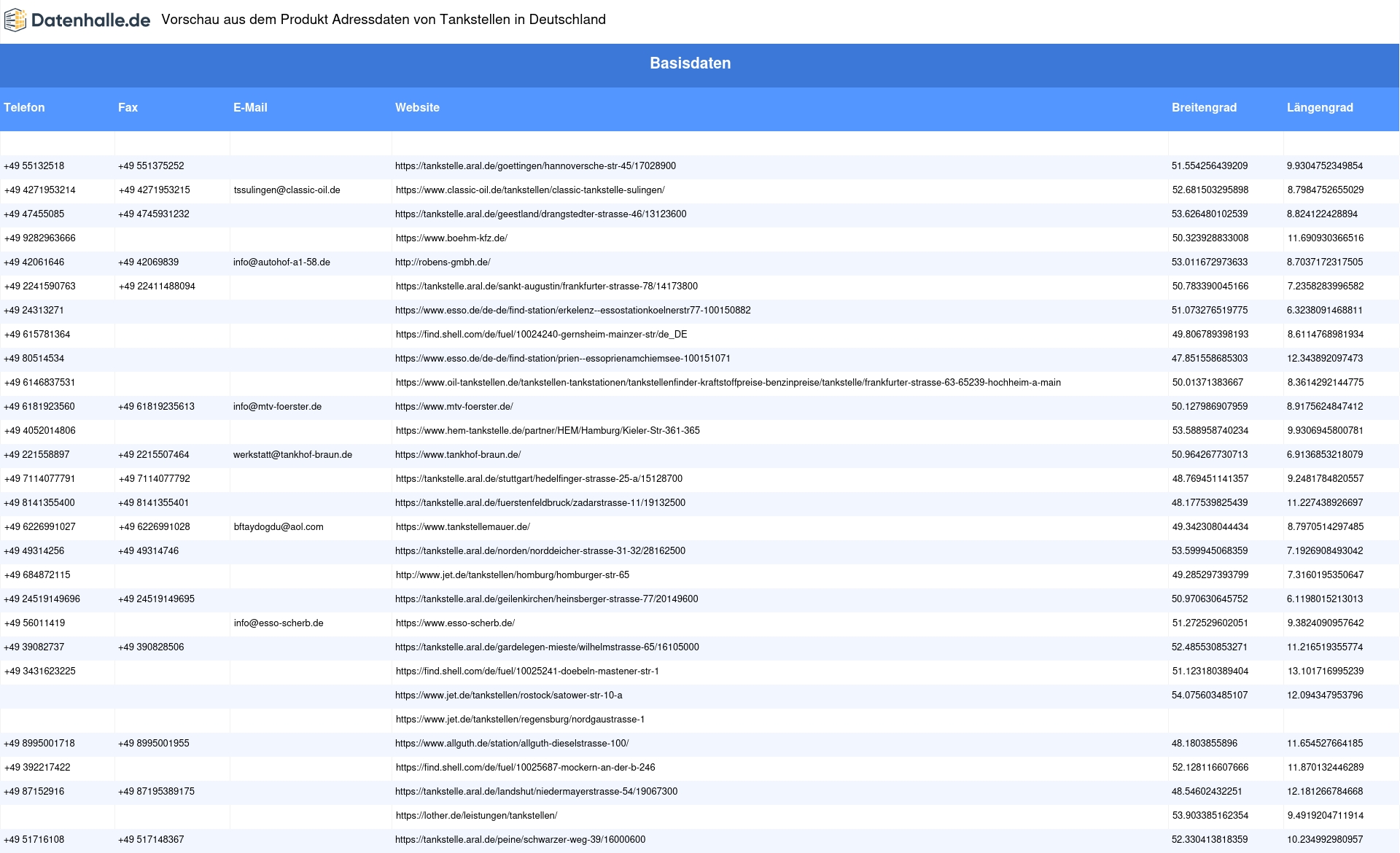Open the Aral Gardelegen Wilhelmstrasse link
The height and width of the screenshot is (853, 1400).
[547, 647]
